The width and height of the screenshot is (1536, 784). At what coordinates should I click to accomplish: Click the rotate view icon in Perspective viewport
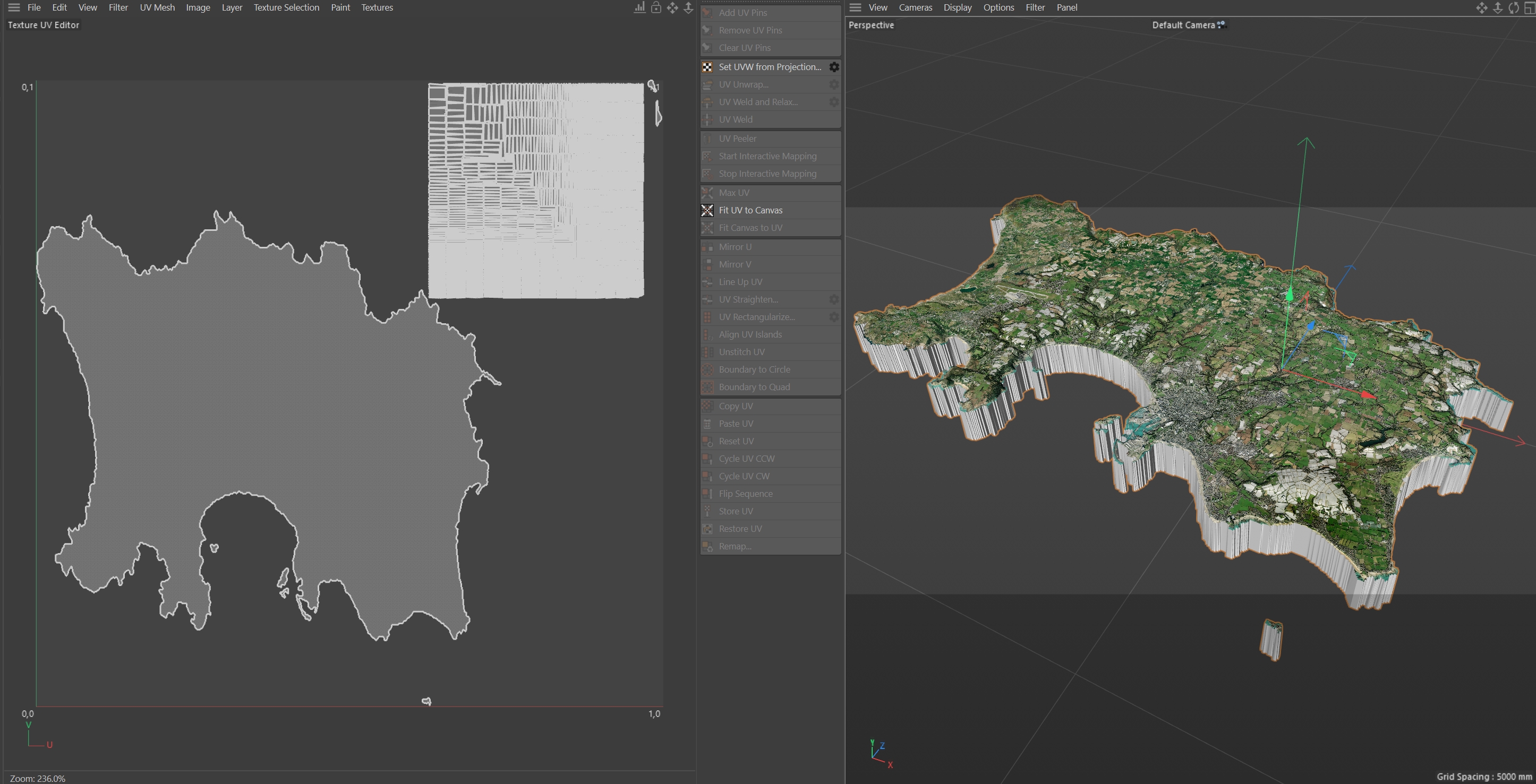[x=1513, y=8]
